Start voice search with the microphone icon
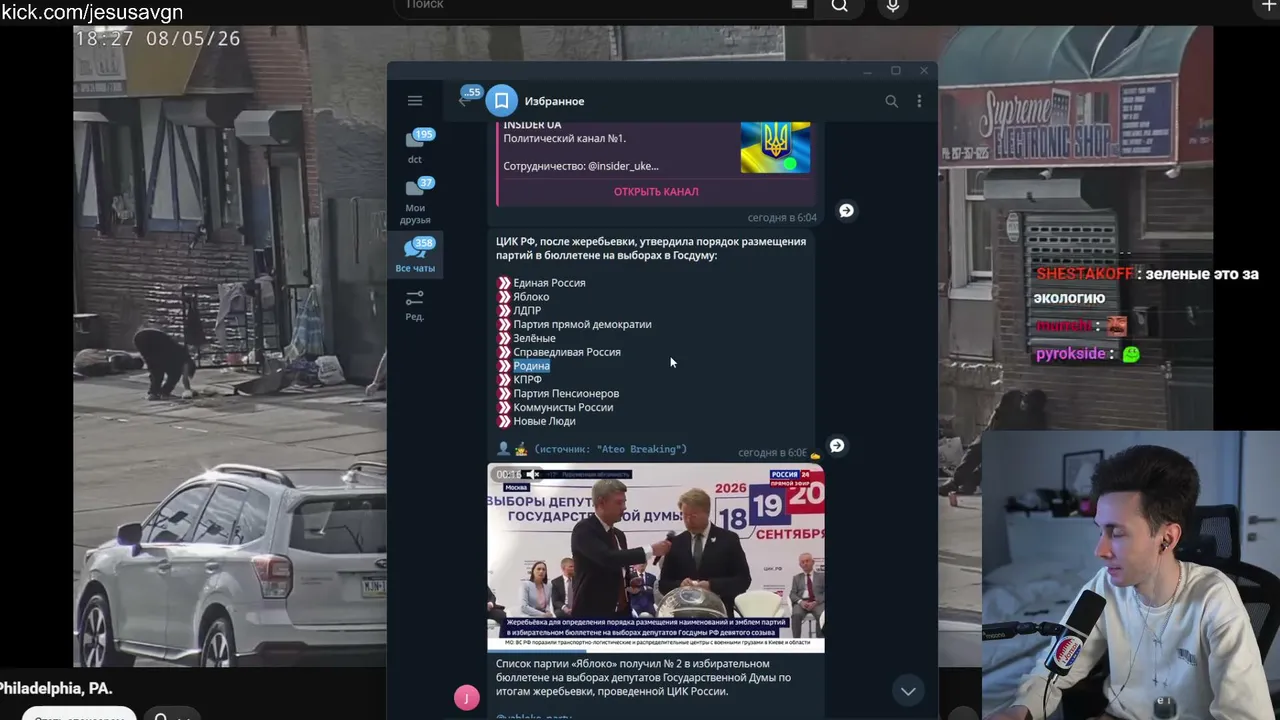 tap(893, 6)
